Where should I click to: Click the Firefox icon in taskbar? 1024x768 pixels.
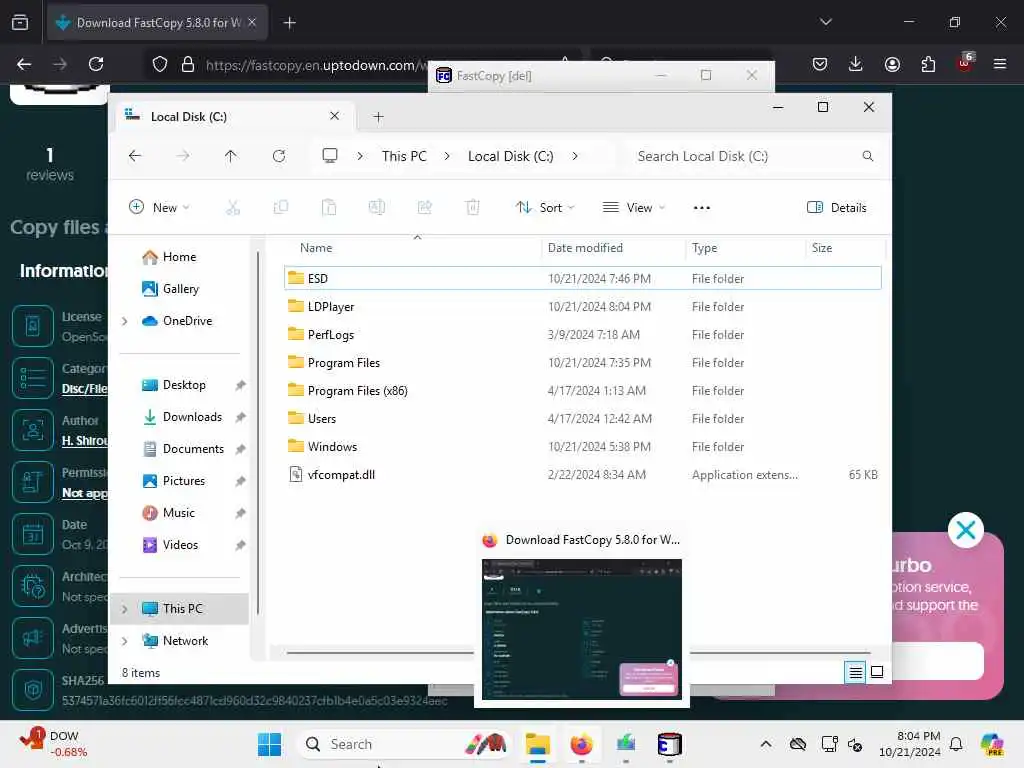581,744
